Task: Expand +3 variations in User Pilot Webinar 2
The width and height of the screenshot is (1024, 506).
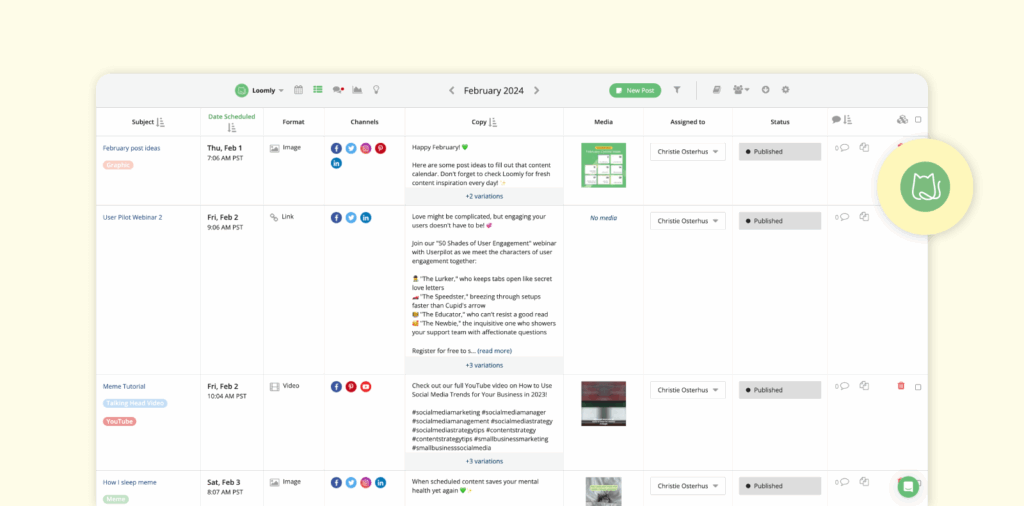Action: (484, 365)
